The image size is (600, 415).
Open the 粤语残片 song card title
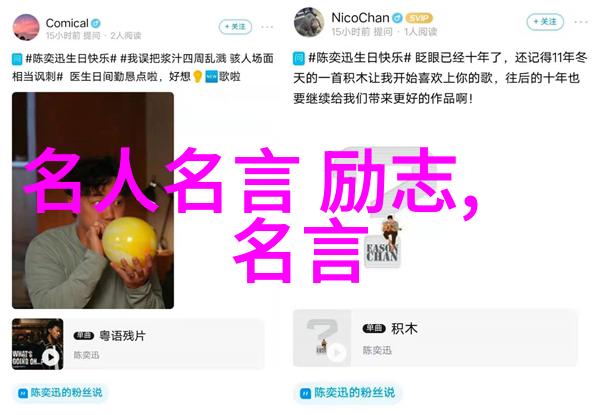click(122, 336)
